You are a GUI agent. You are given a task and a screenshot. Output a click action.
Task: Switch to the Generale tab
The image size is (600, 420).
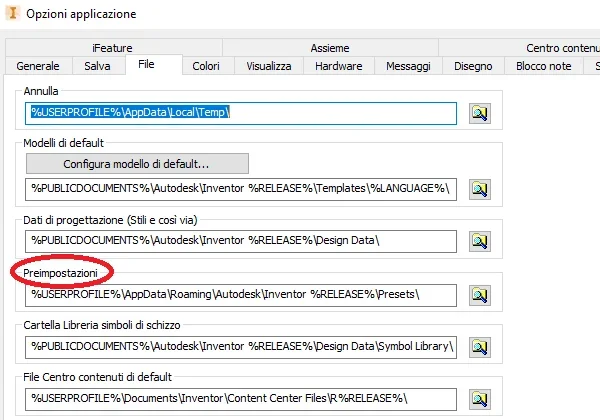(38, 66)
